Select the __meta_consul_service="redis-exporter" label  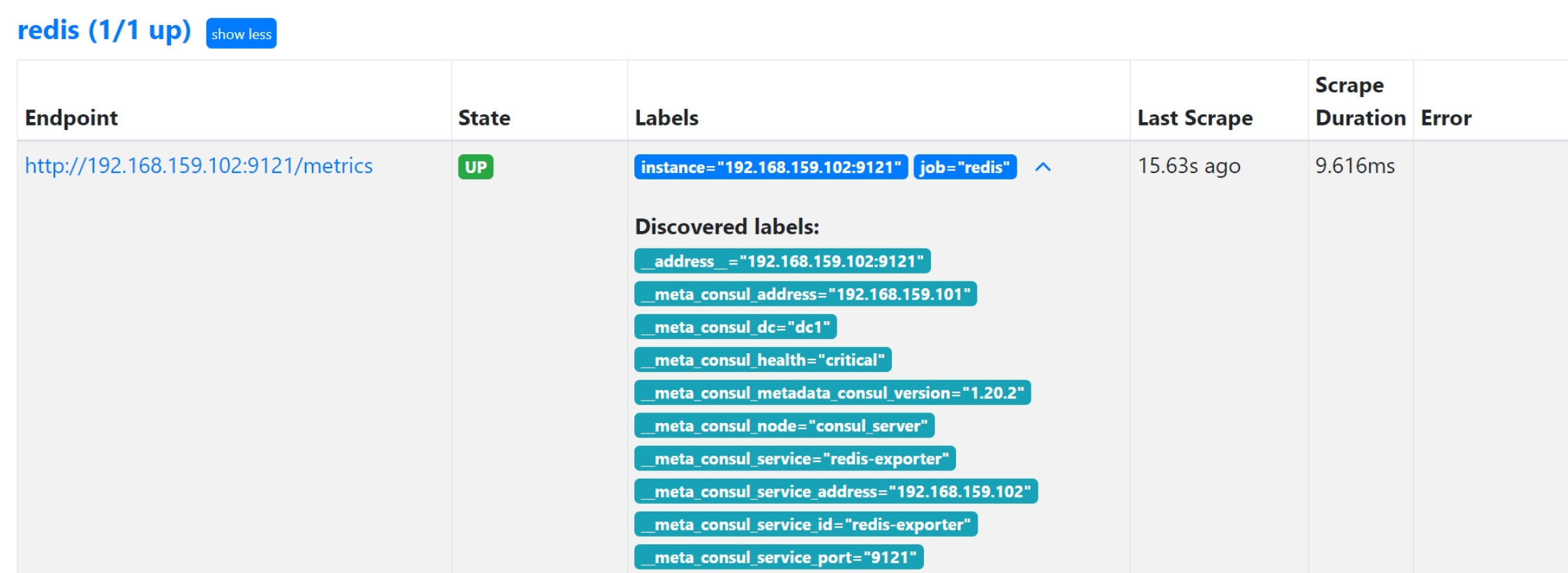(795, 458)
